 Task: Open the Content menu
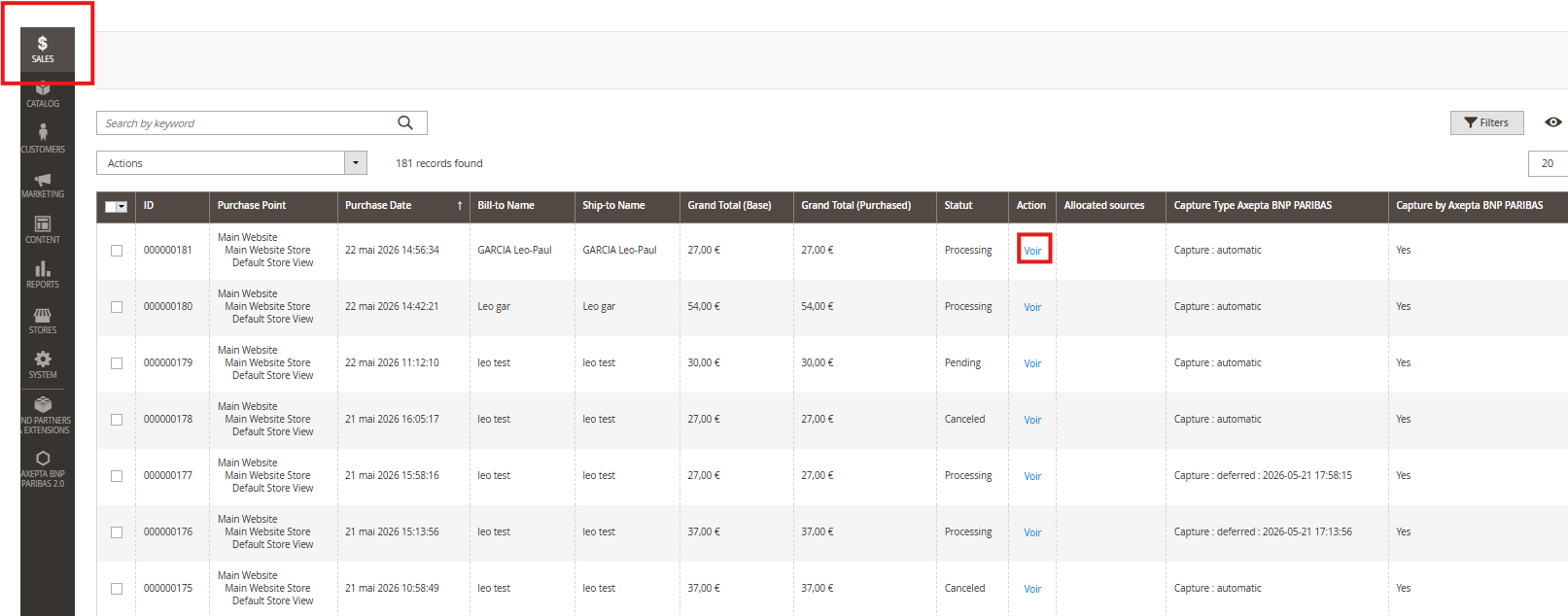click(x=43, y=230)
